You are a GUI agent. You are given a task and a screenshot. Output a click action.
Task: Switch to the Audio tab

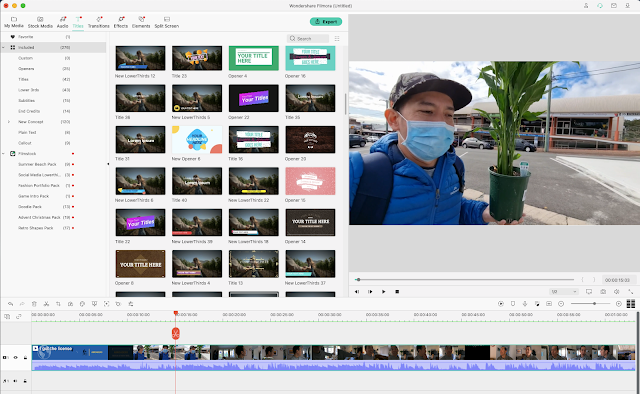click(62, 22)
